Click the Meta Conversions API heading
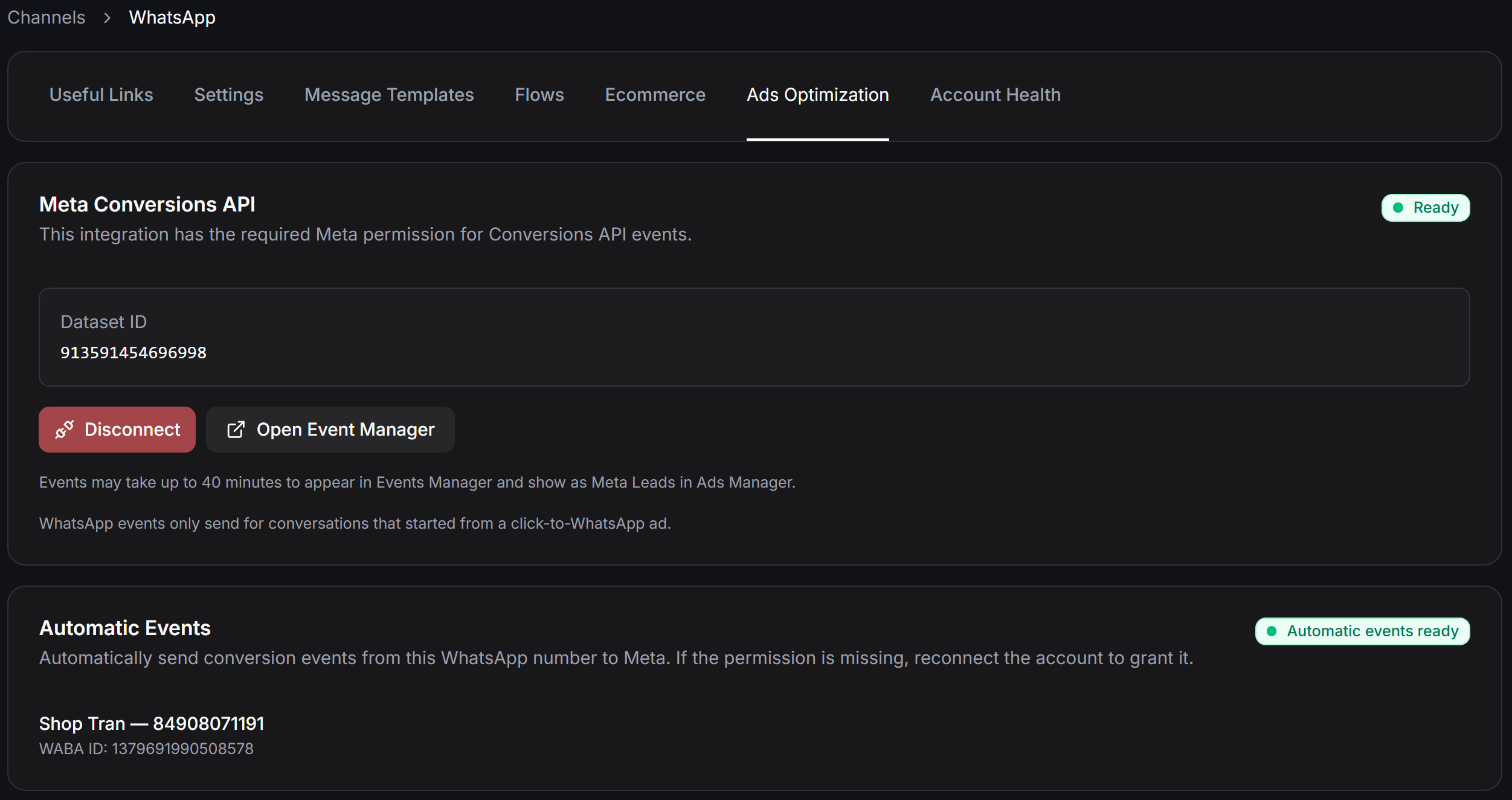This screenshot has width=1512, height=800. [147, 204]
